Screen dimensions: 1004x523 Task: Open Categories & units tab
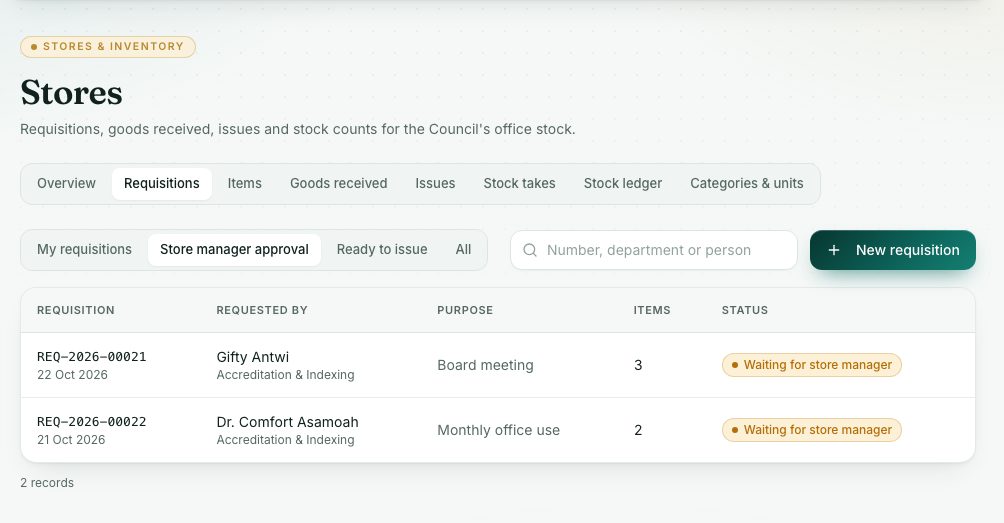tap(747, 184)
